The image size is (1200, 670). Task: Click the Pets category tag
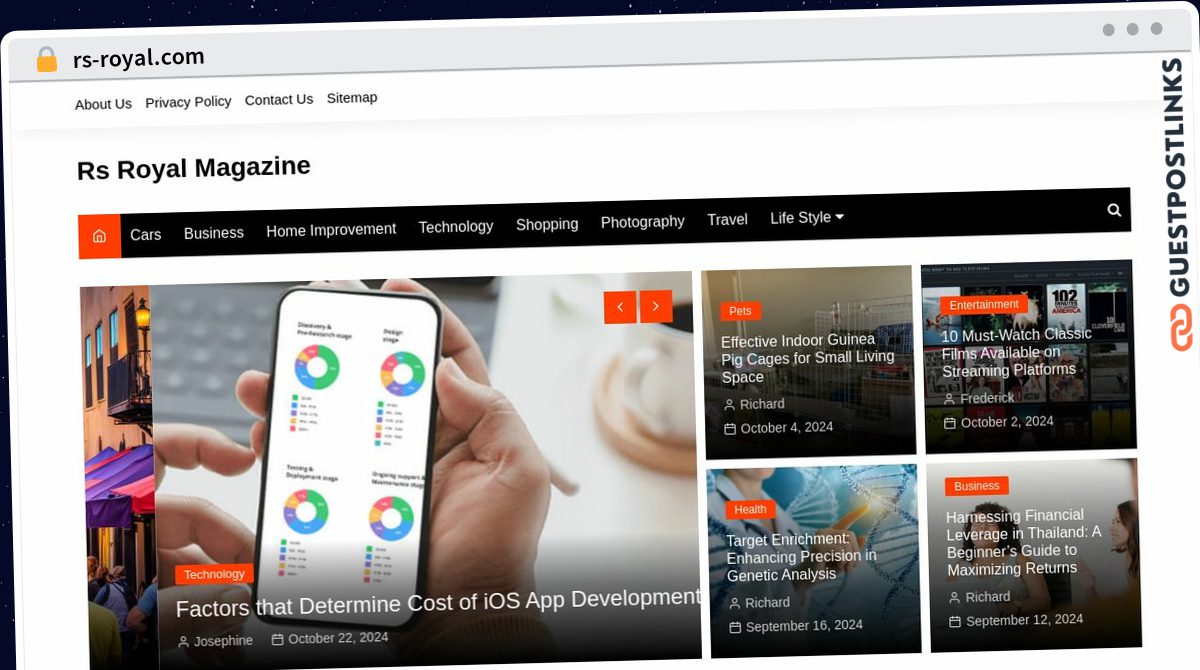(740, 311)
